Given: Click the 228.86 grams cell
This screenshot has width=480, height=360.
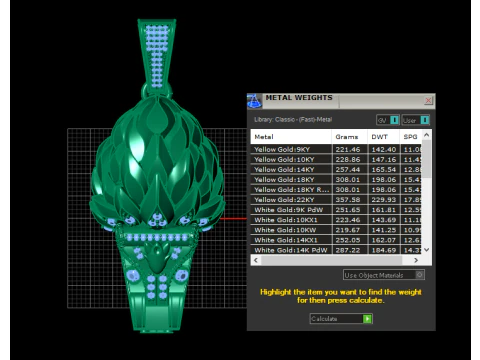Looking at the screenshot, I should click(x=350, y=159).
